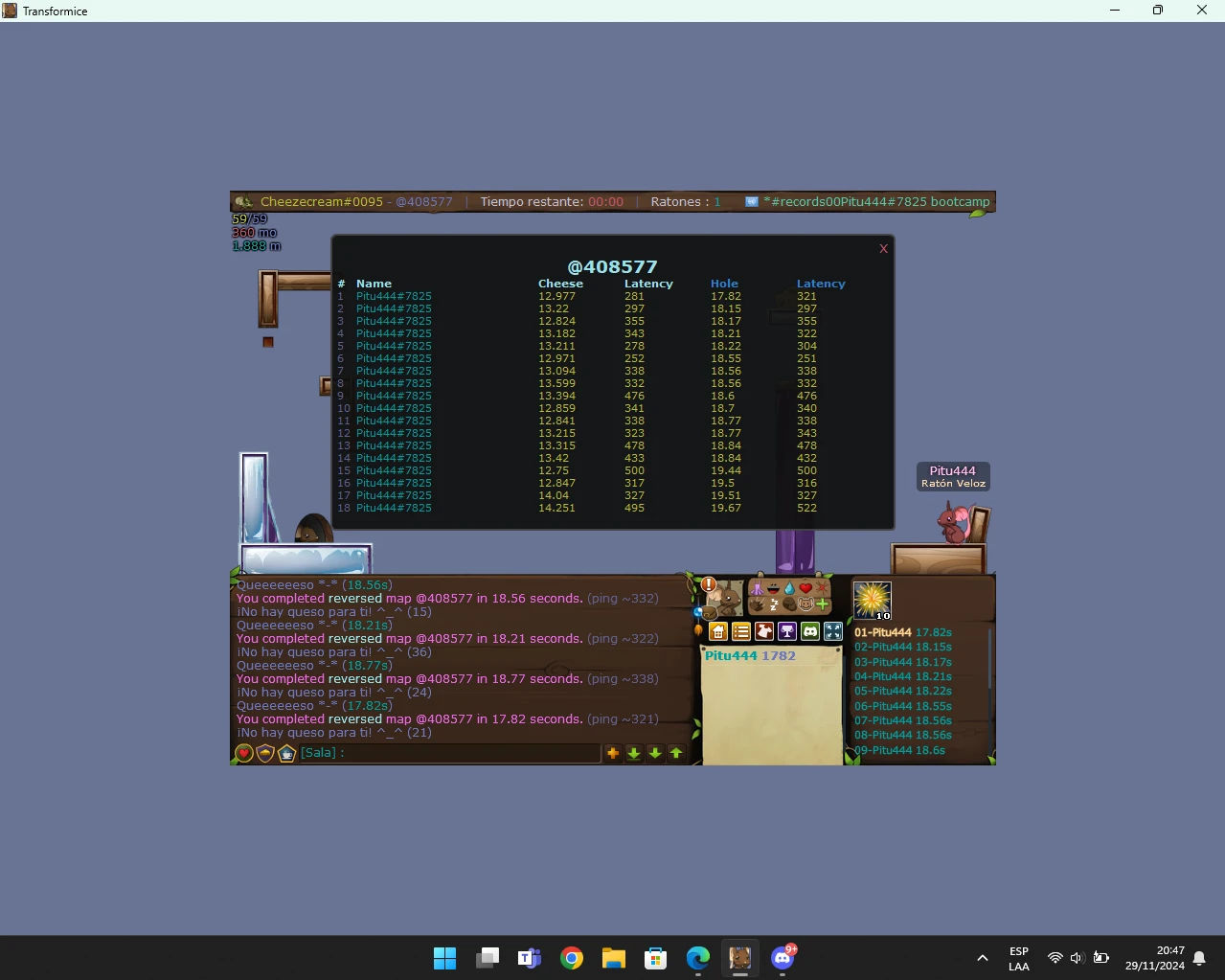Click the green up-arrow chat button
Screen dimensions: 1225x980
(x=676, y=753)
